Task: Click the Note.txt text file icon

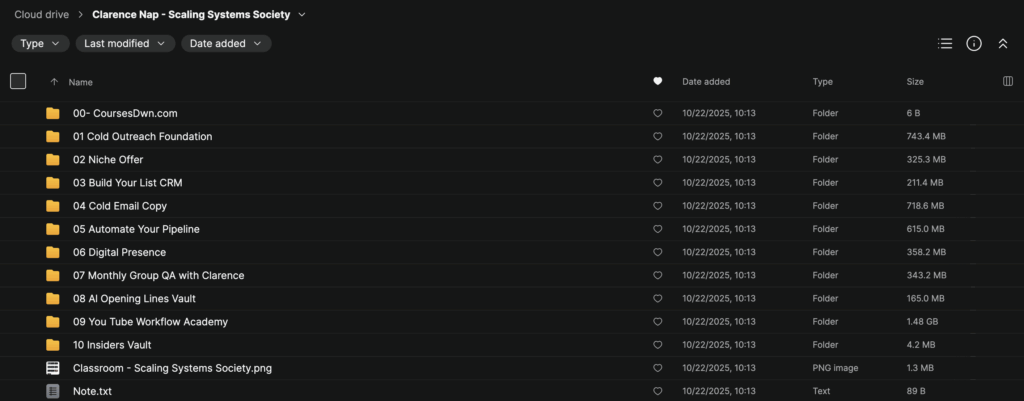Action: [x=53, y=391]
